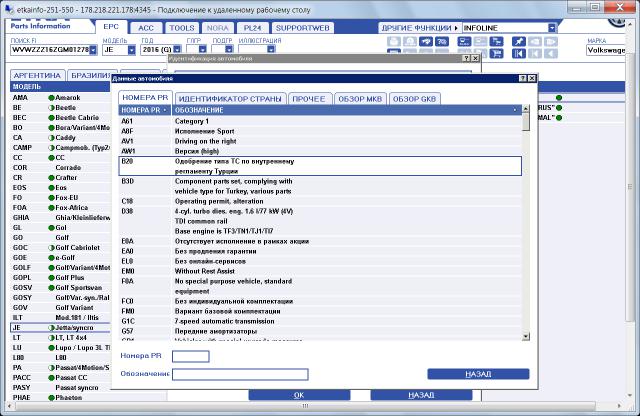Select the АРГЕНТИНА market tab
The image size is (640, 416).
tap(37, 76)
